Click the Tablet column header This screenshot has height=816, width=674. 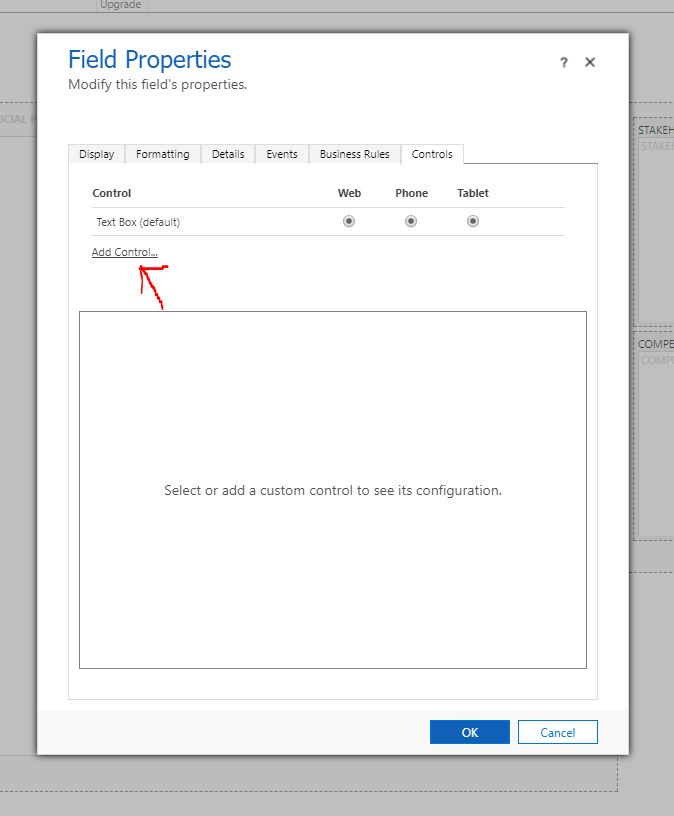(x=473, y=193)
